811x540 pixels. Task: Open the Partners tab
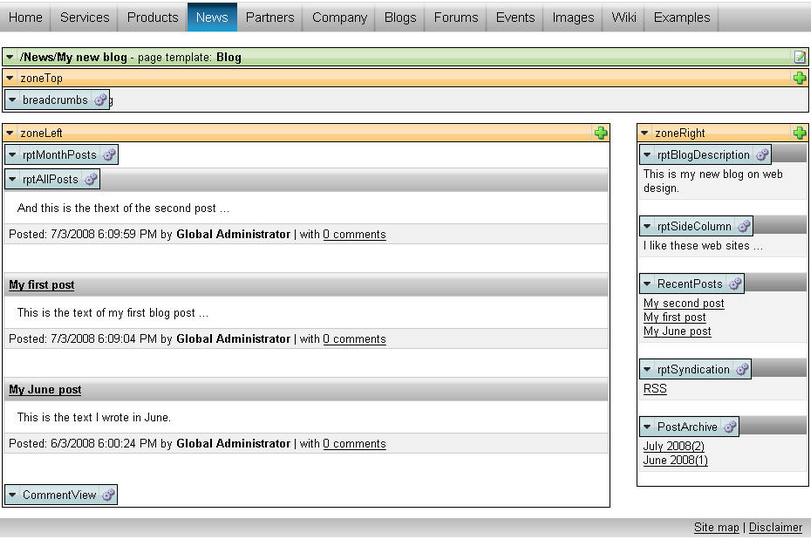coord(269,17)
